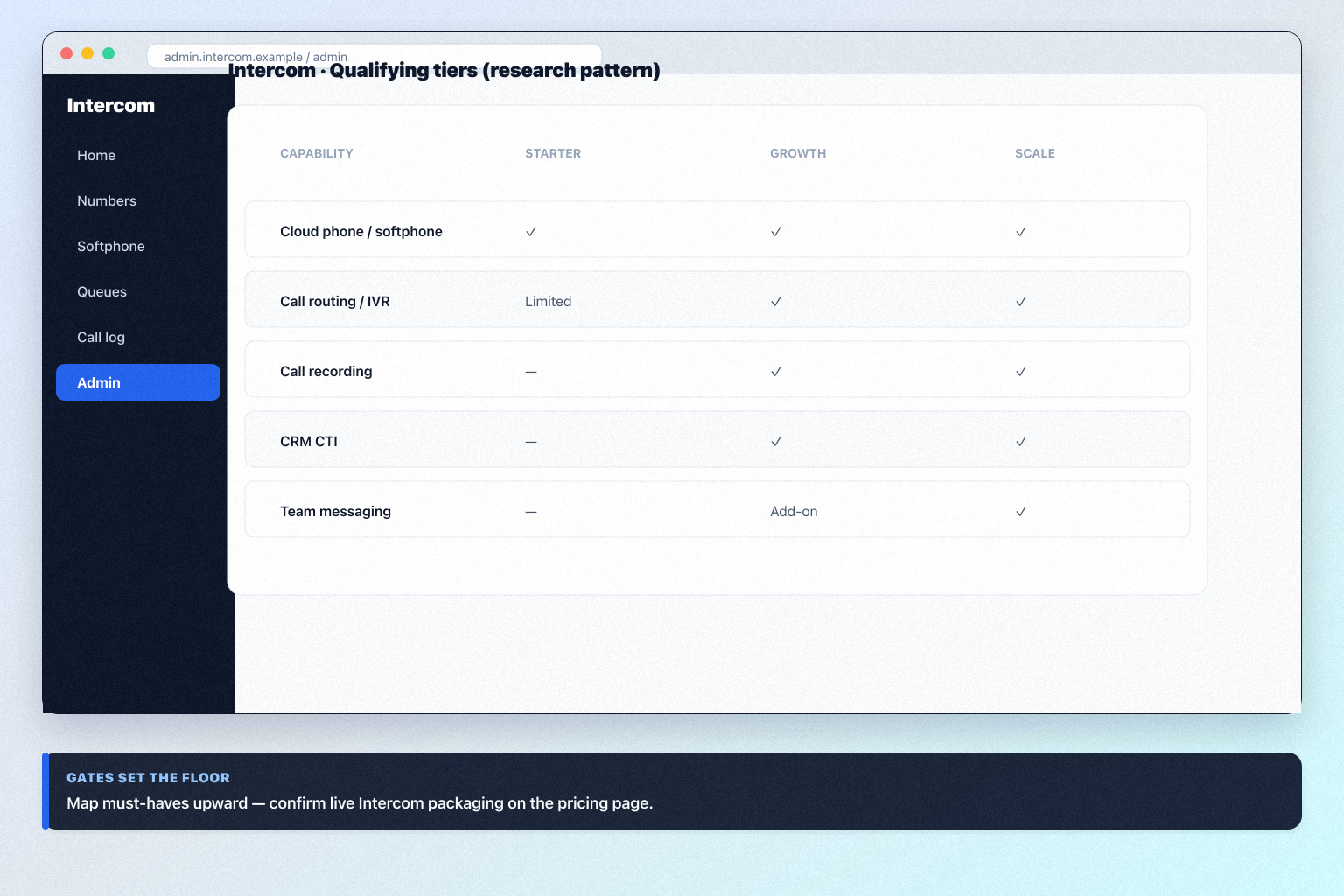Click the address bar URL field

coord(374,56)
